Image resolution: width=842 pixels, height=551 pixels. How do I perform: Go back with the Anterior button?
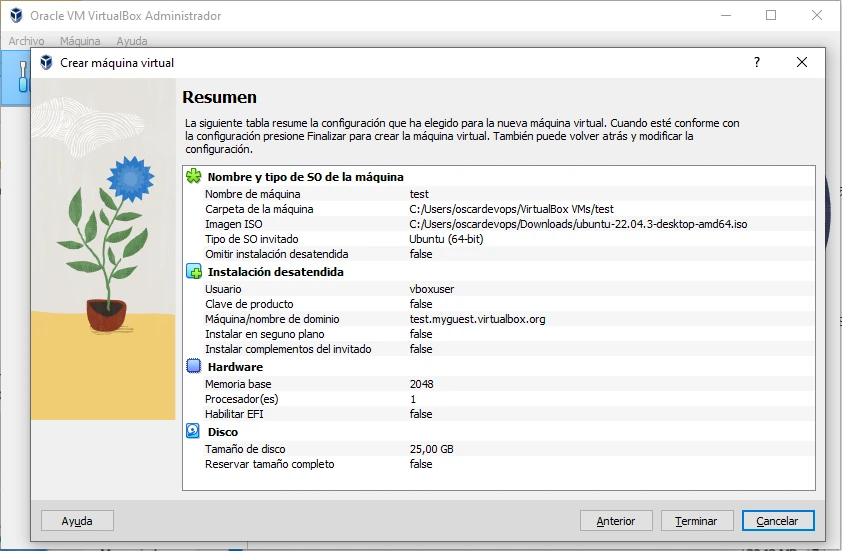pyautogui.click(x=616, y=520)
